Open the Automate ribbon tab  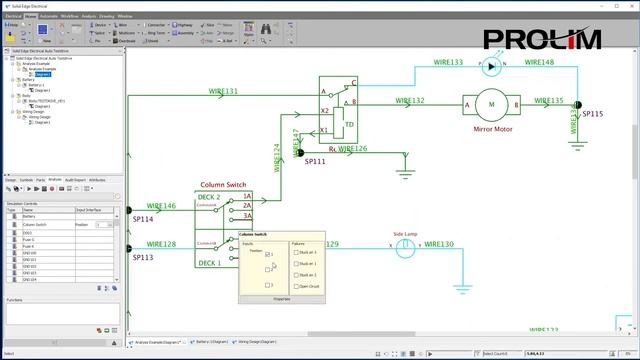pyautogui.click(x=49, y=16)
